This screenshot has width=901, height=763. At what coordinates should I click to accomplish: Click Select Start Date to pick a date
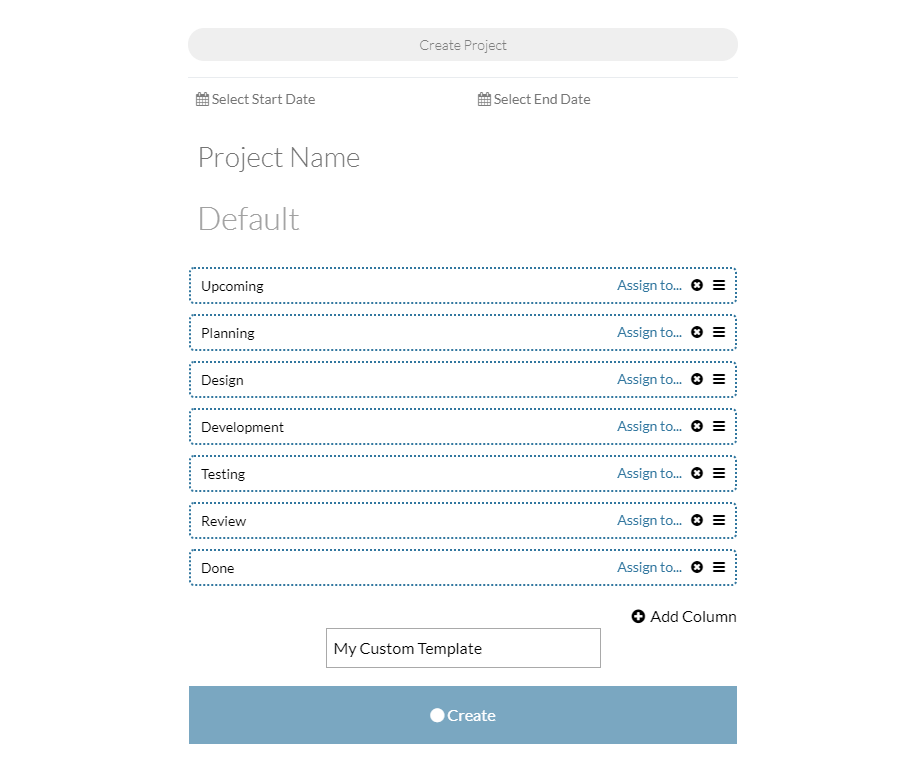[263, 99]
